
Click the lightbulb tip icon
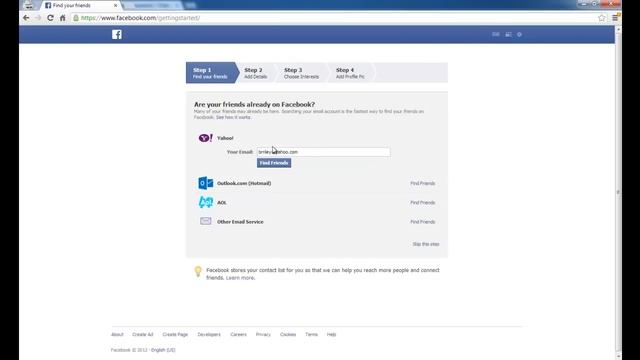[x=198, y=271]
